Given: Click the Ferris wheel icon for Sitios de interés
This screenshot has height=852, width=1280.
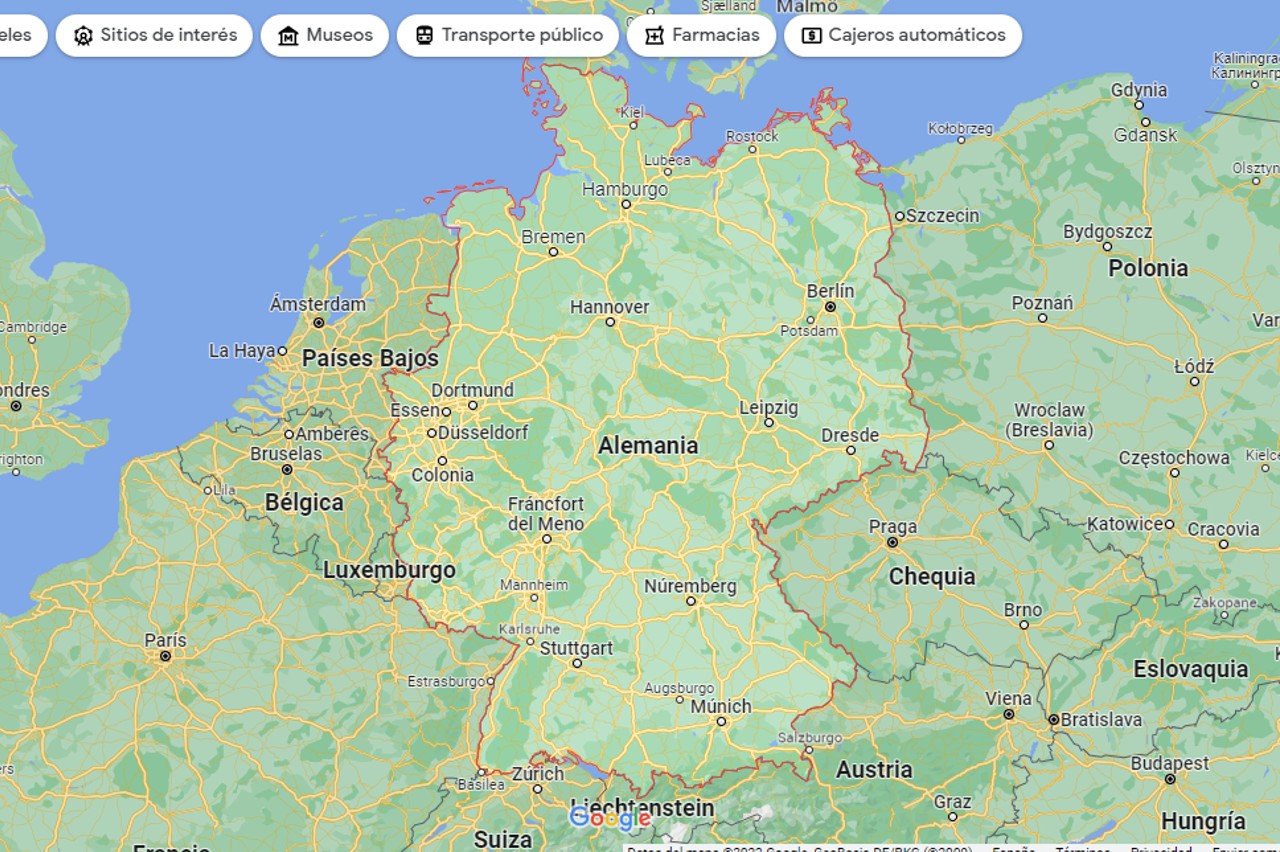Looking at the screenshot, I should [x=83, y=36].
